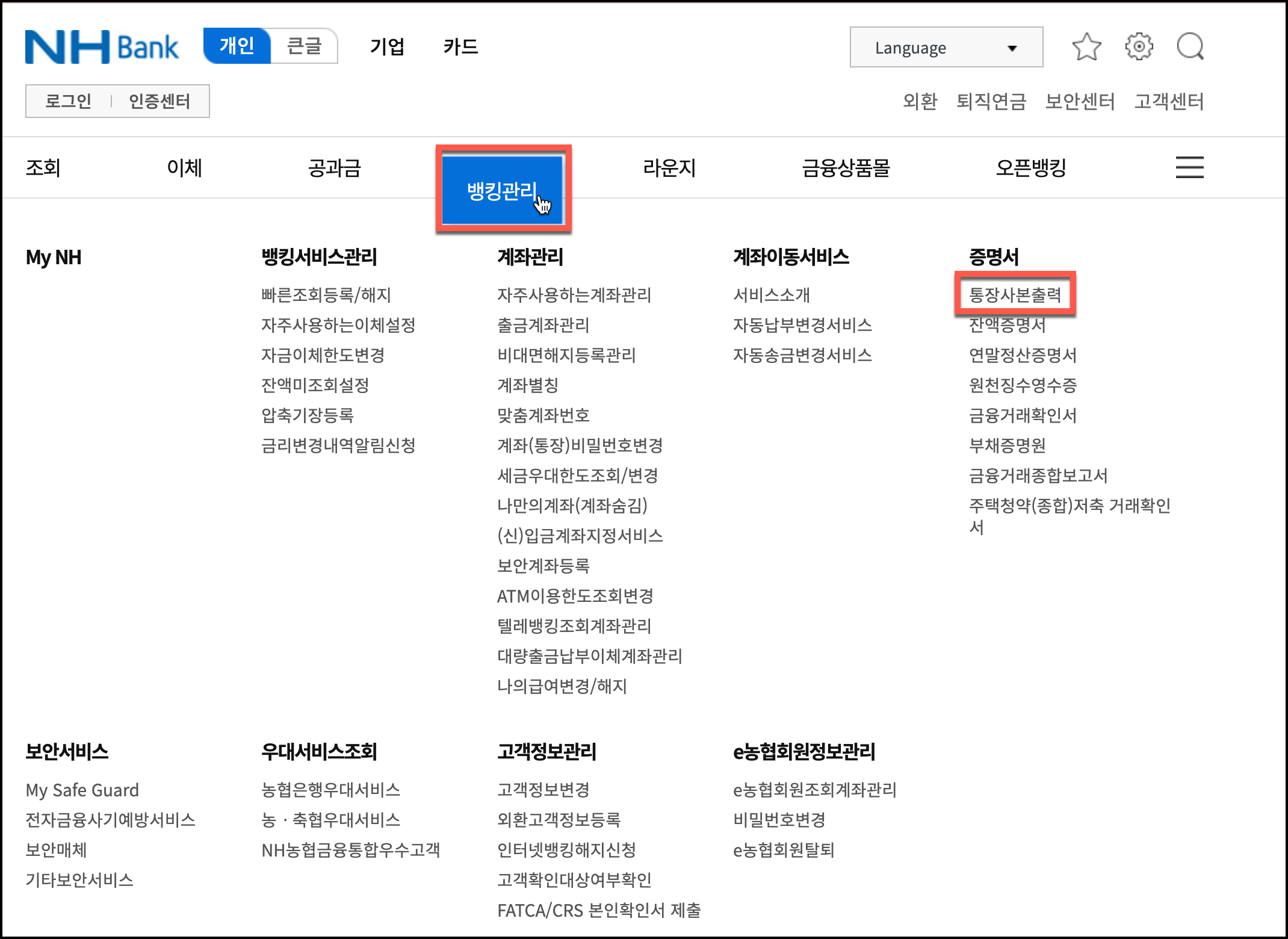Viewport: 1288px width, 939px height.
Task: Click 금융거래종합보고서
Action: point(1038,476)
